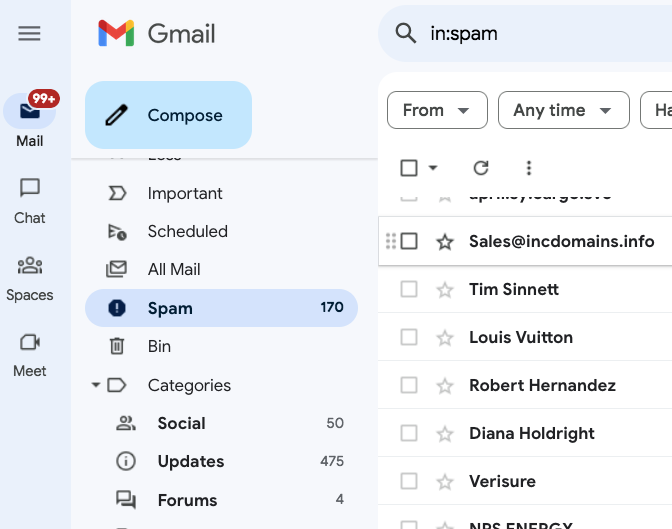The height and width of the screenshot is (529, 672).
Task: Click the Forums chat bubbles icon
Action: (x=126, y=500)
